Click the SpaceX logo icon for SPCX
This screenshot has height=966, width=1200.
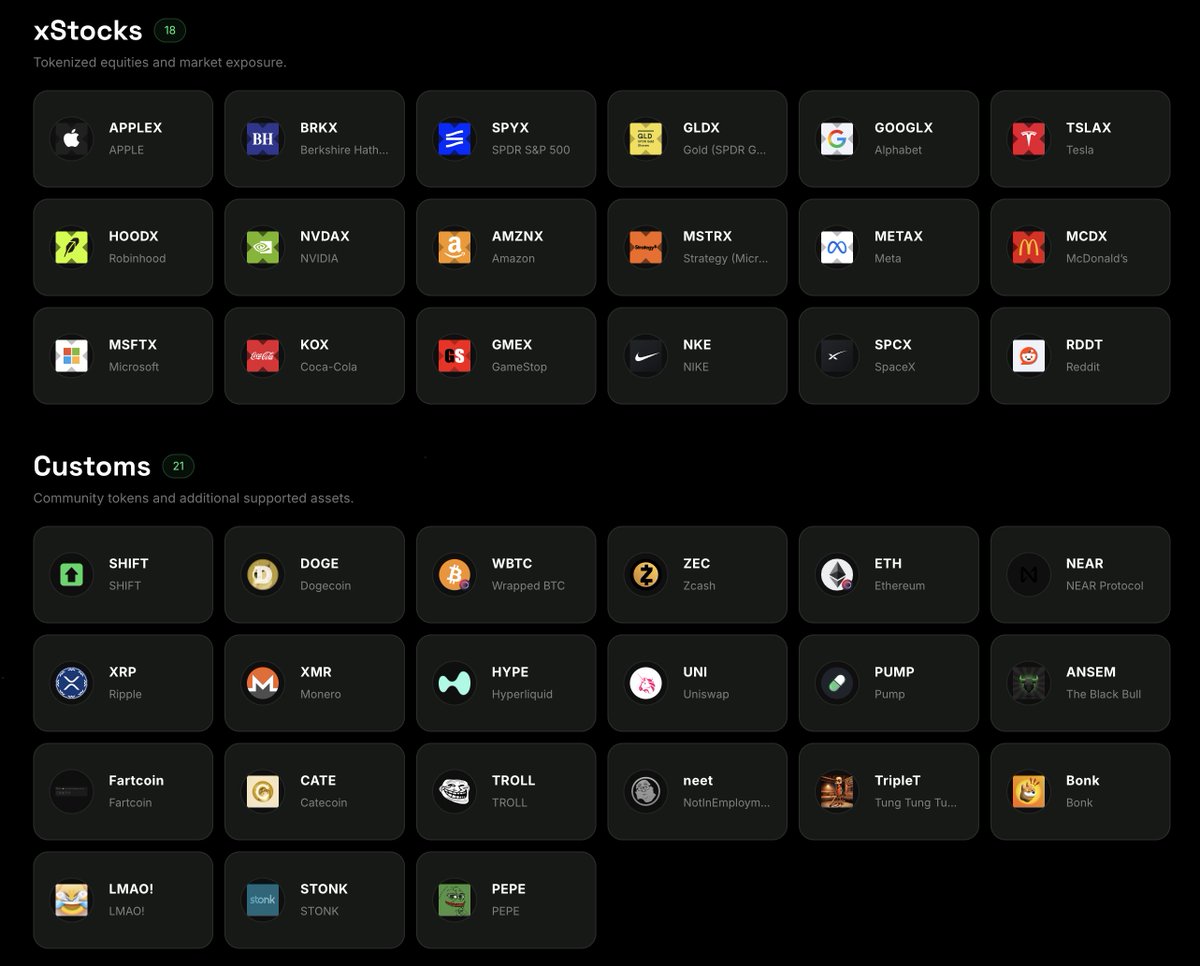[837, 356]
